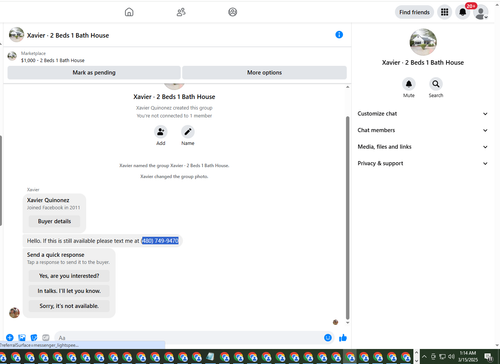The width and height of the screenshot is (500, 364).
Task: Click the highlighted phone number text
Action: (x=160, y=241)
